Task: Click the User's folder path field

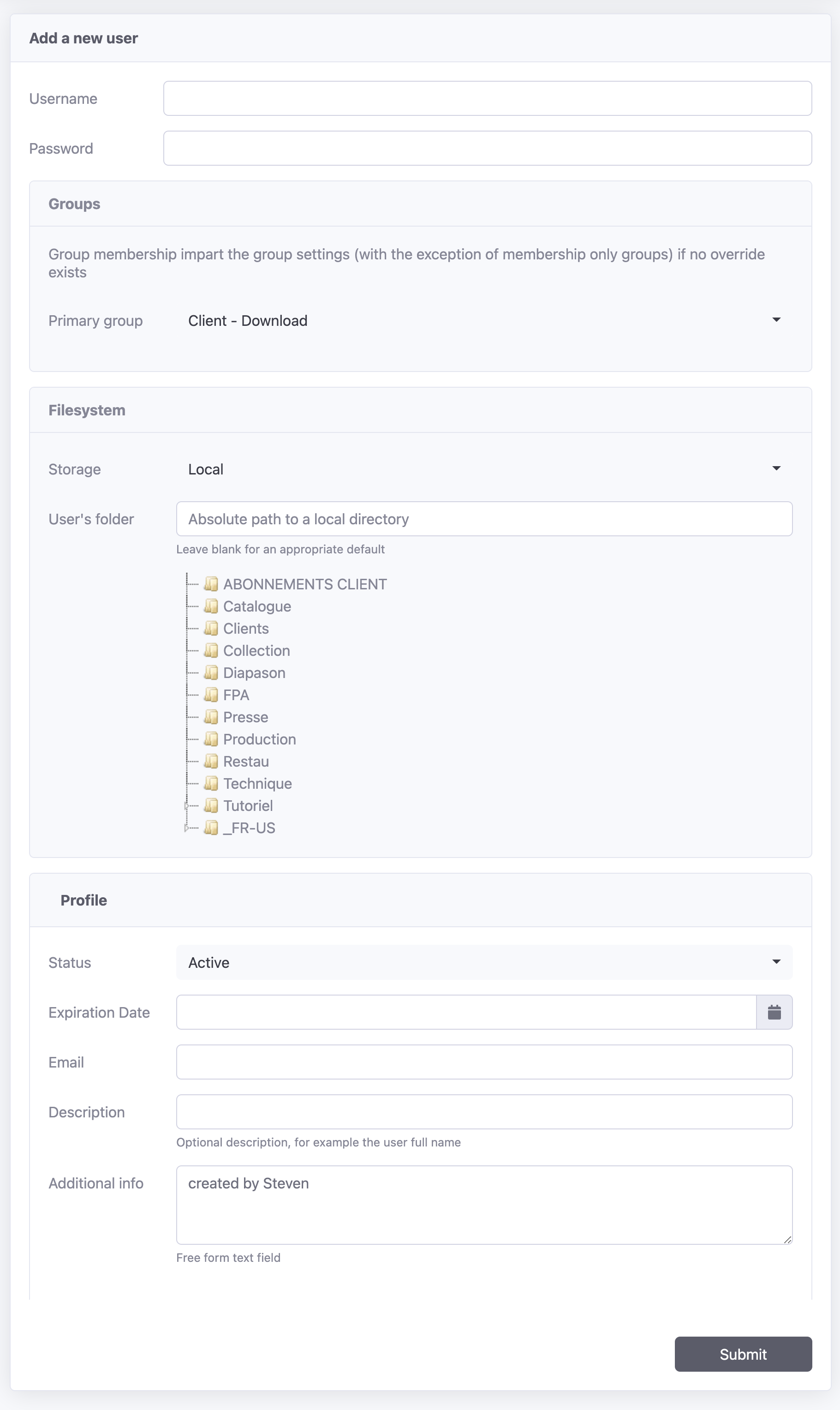Action: 484,519
